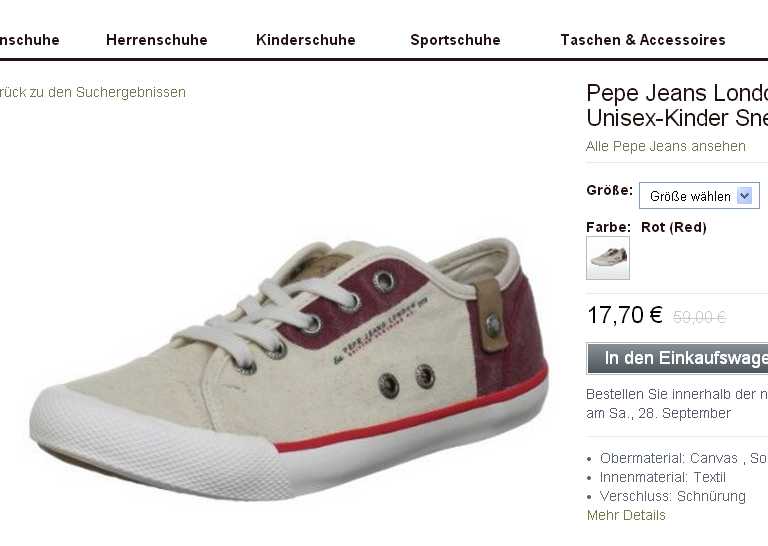The image size is (768, 546).
Task: Open the Alle Pepe Jeans ansehen link
Action: (x=666, y=146)
